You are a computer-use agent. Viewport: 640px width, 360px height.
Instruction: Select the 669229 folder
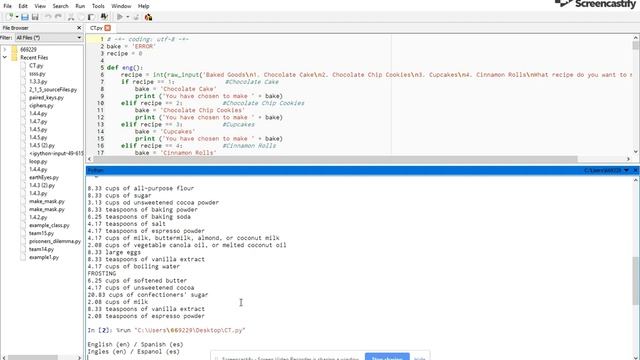coord(28,49)
